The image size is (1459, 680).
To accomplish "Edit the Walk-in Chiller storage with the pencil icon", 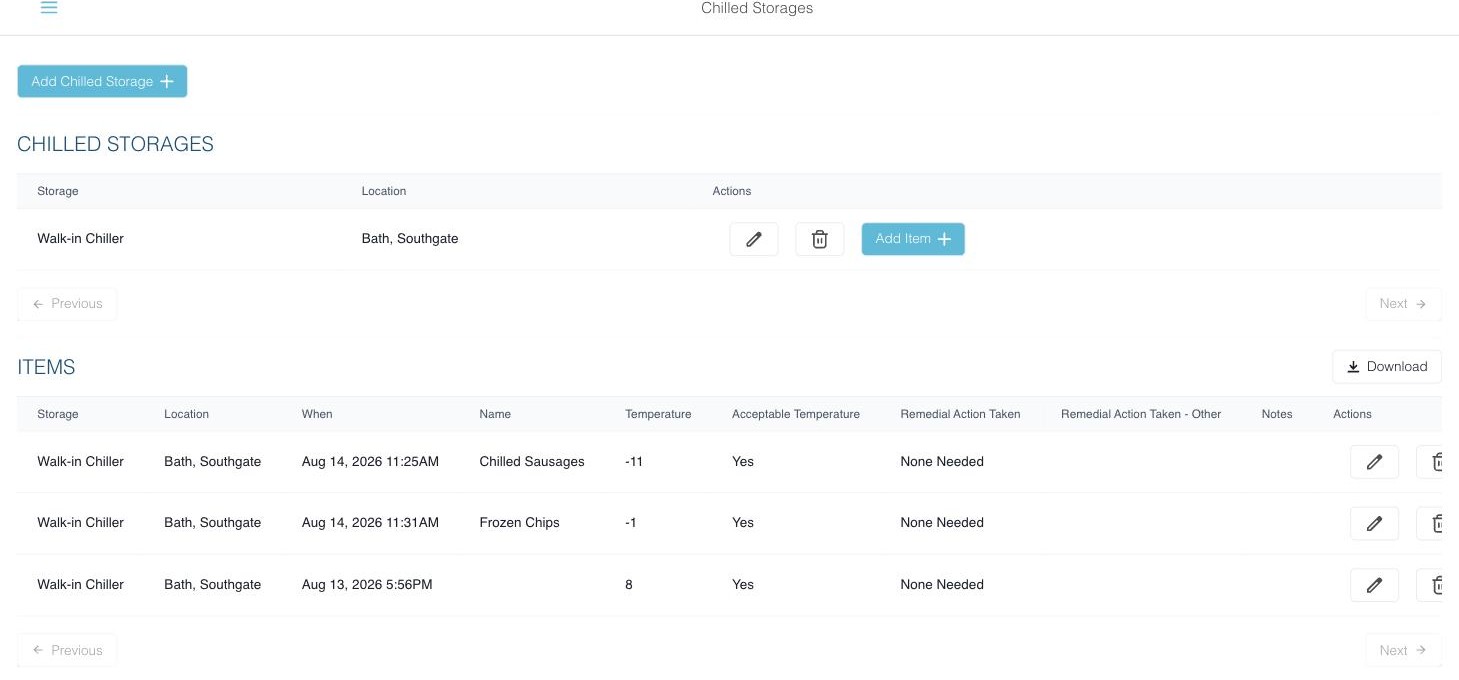I will [754, 239].
